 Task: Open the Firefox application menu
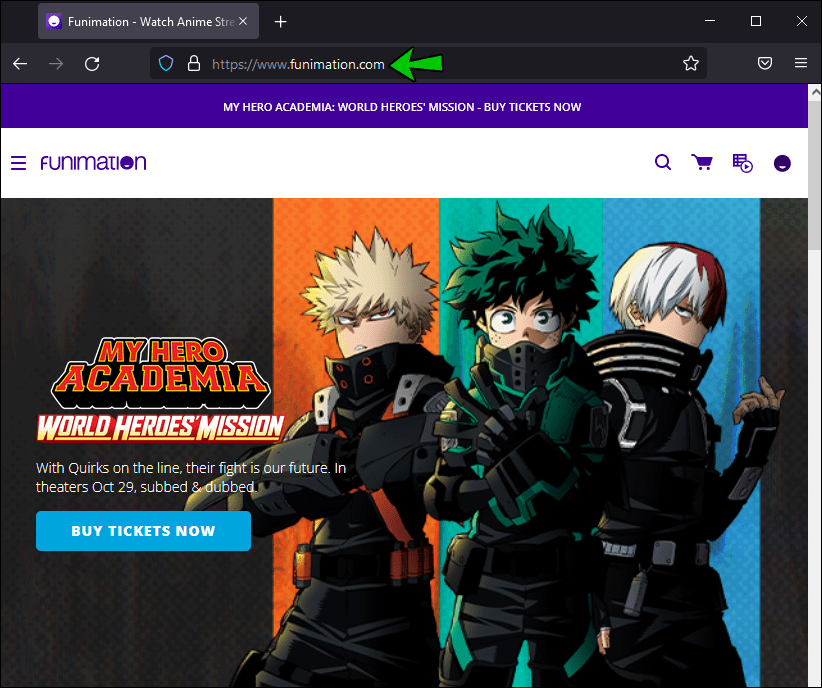801,63
